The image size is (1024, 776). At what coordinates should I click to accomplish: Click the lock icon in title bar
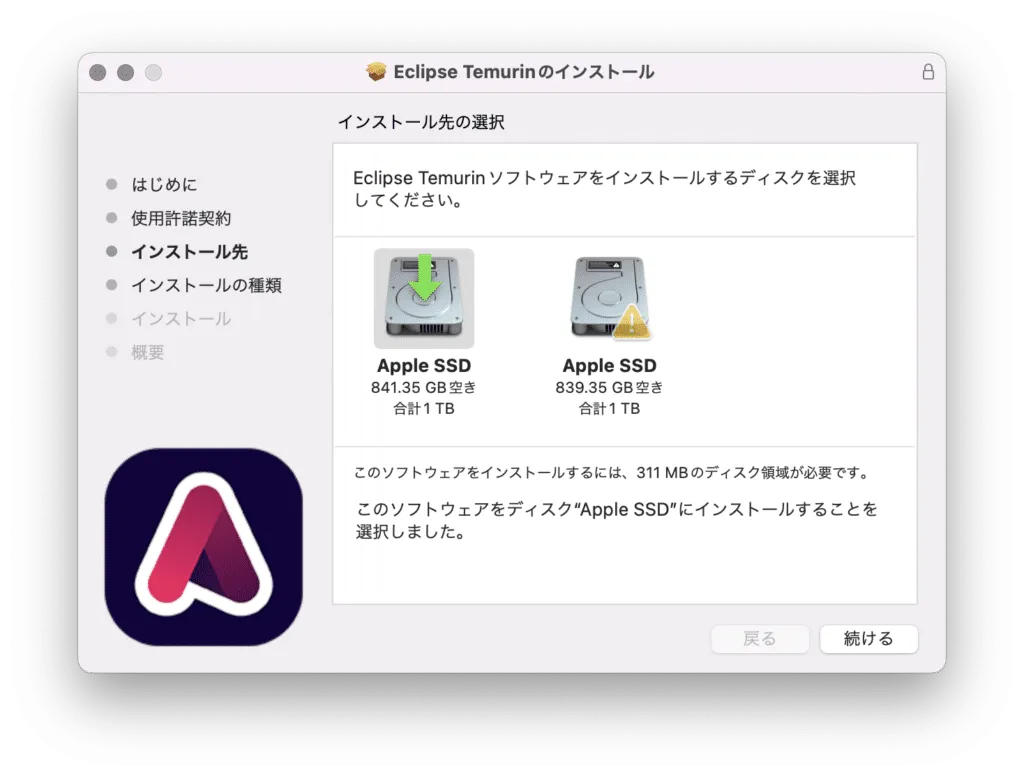tap(927, 72)
